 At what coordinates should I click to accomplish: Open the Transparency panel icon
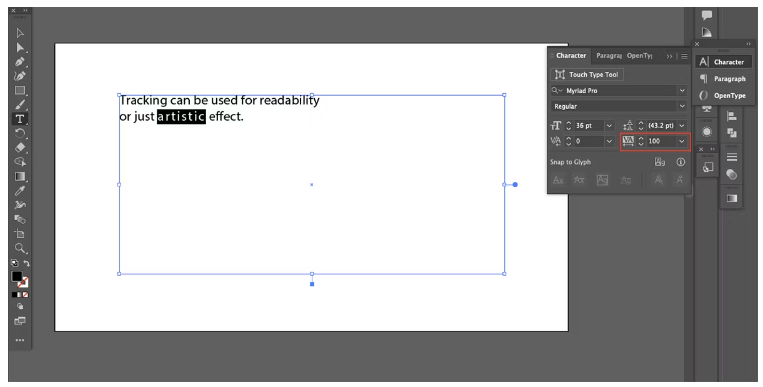731,174
